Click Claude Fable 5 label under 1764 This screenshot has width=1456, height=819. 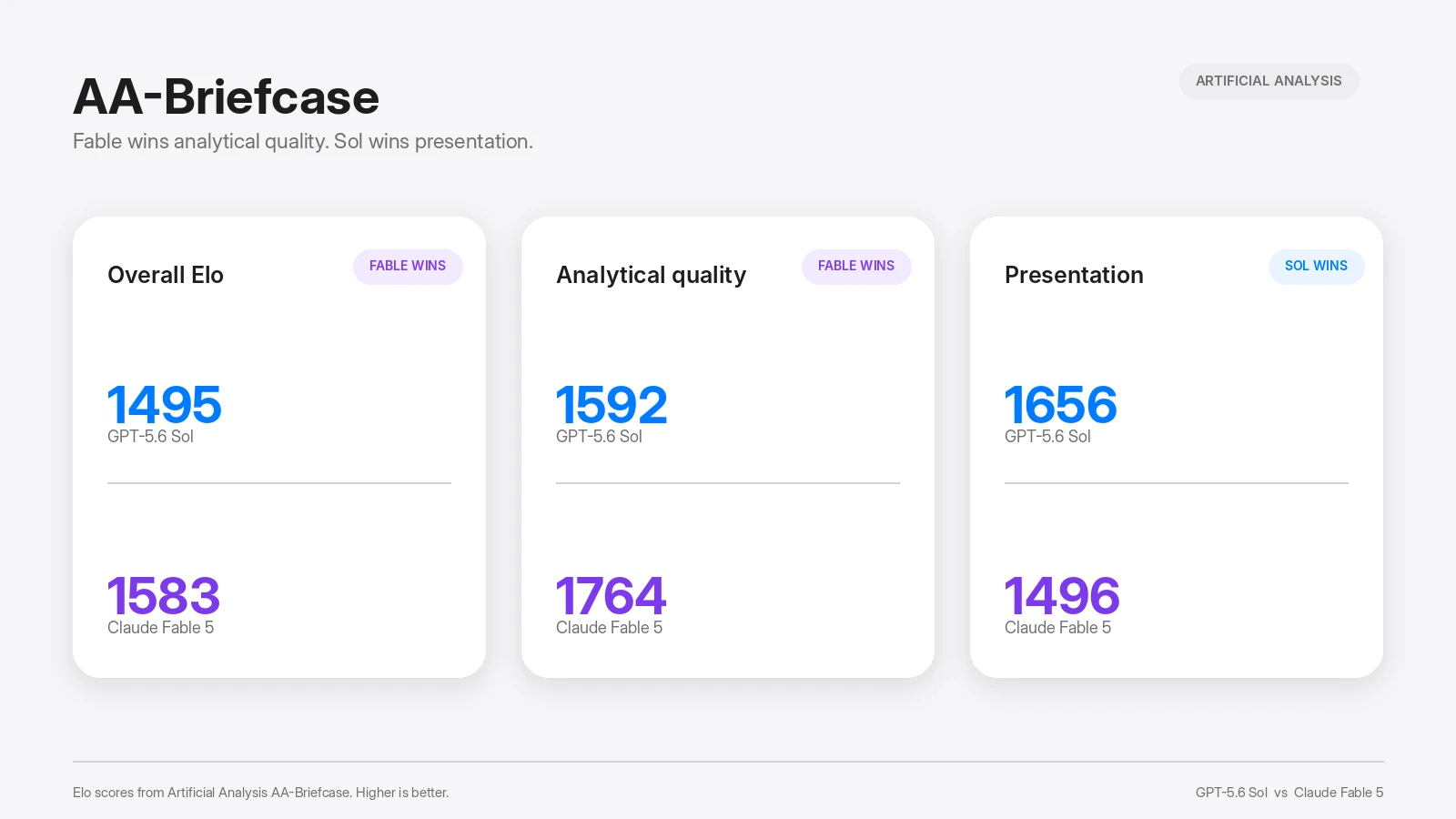(609, 628)
